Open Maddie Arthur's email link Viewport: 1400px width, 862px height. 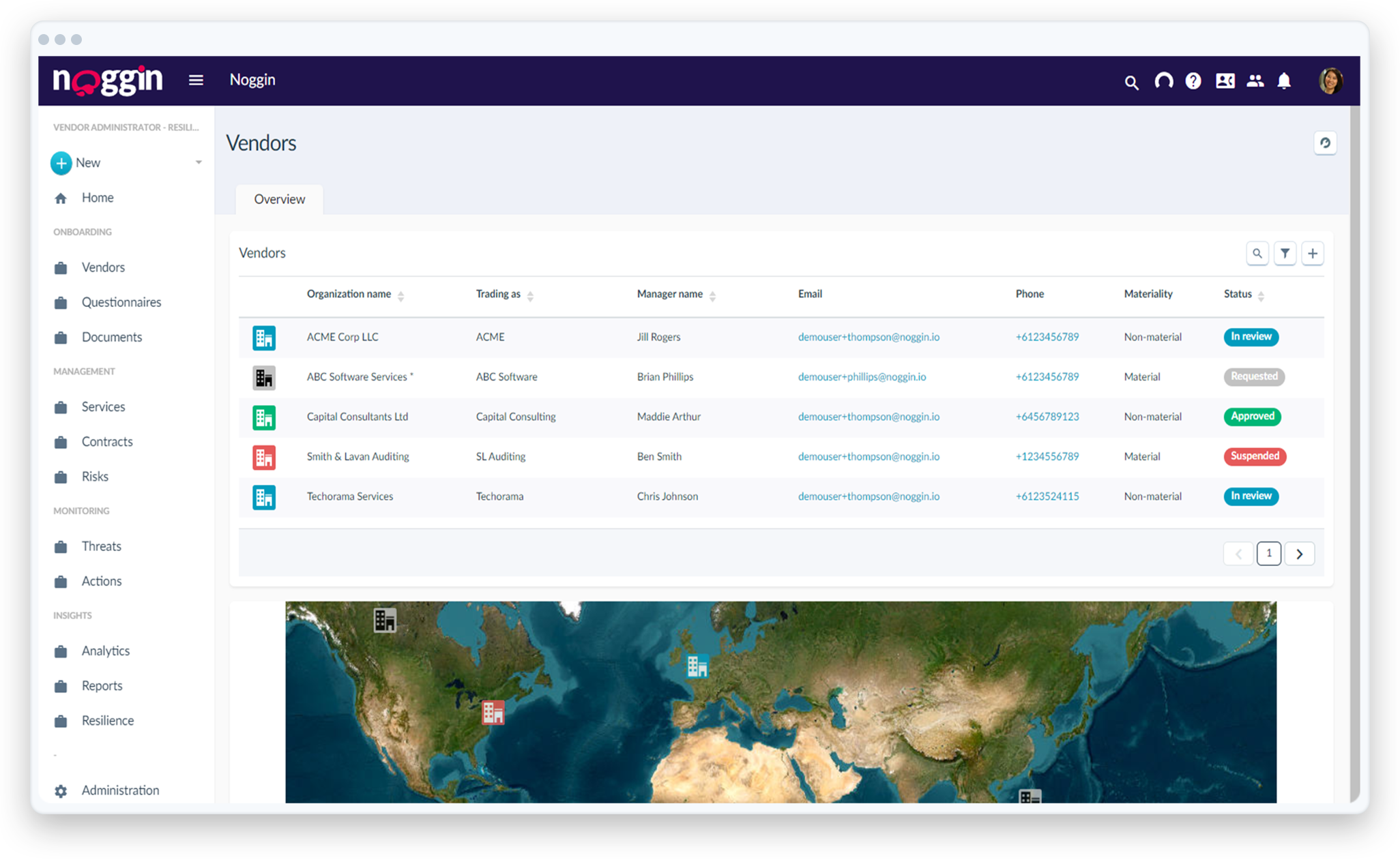pos(869,417)
